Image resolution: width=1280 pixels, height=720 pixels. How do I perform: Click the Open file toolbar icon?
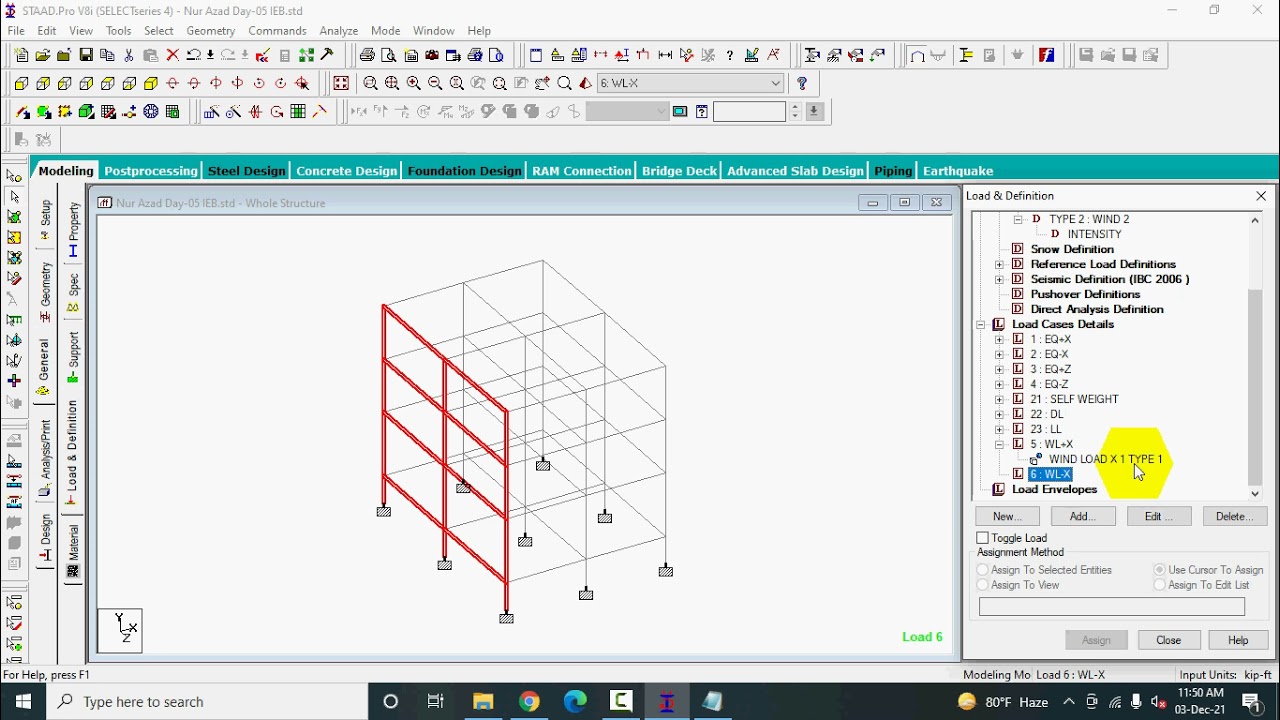coord(43,56)
